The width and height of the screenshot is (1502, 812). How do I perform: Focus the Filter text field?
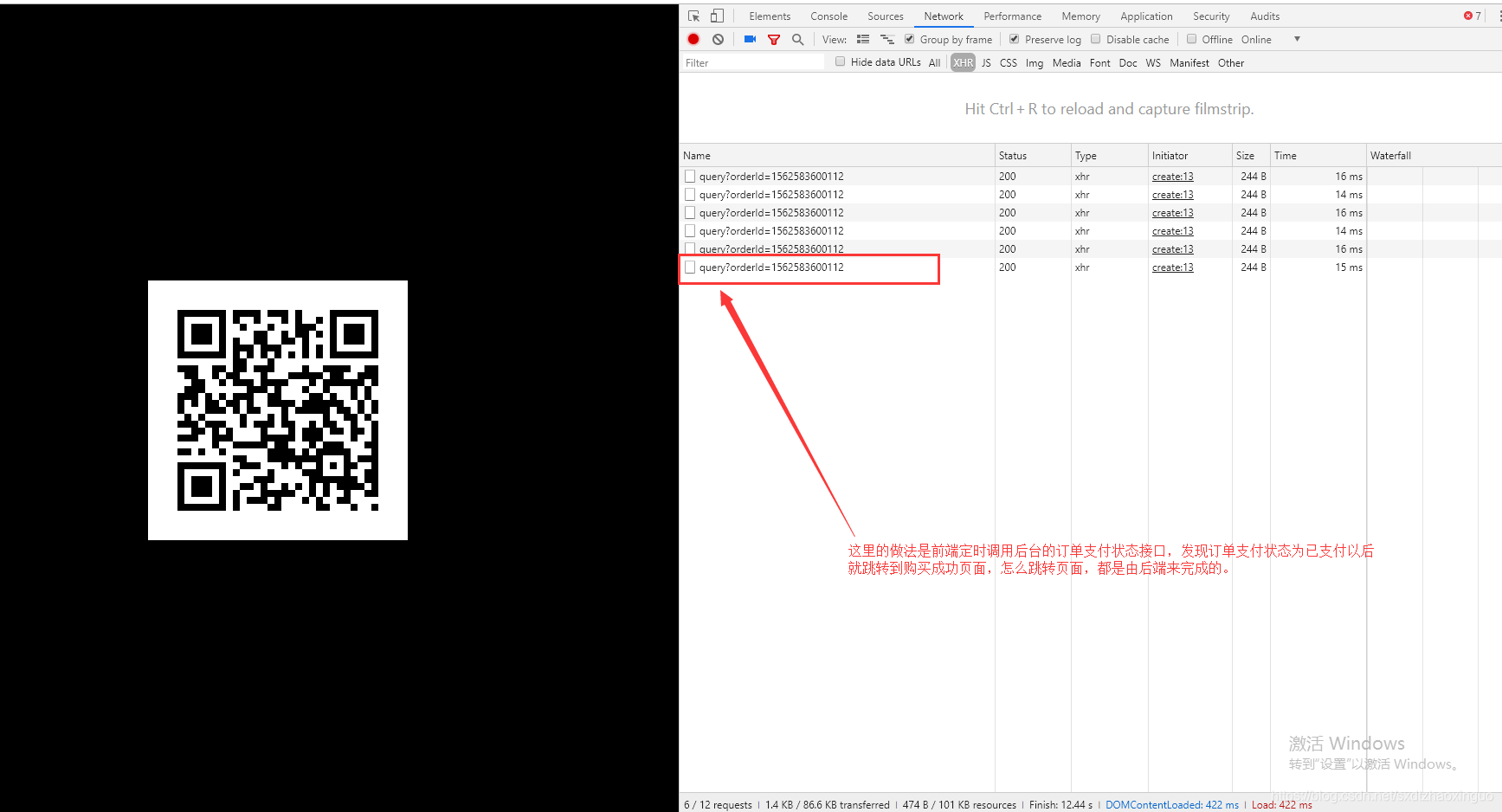pyautogui.click(x=753, y=62)
